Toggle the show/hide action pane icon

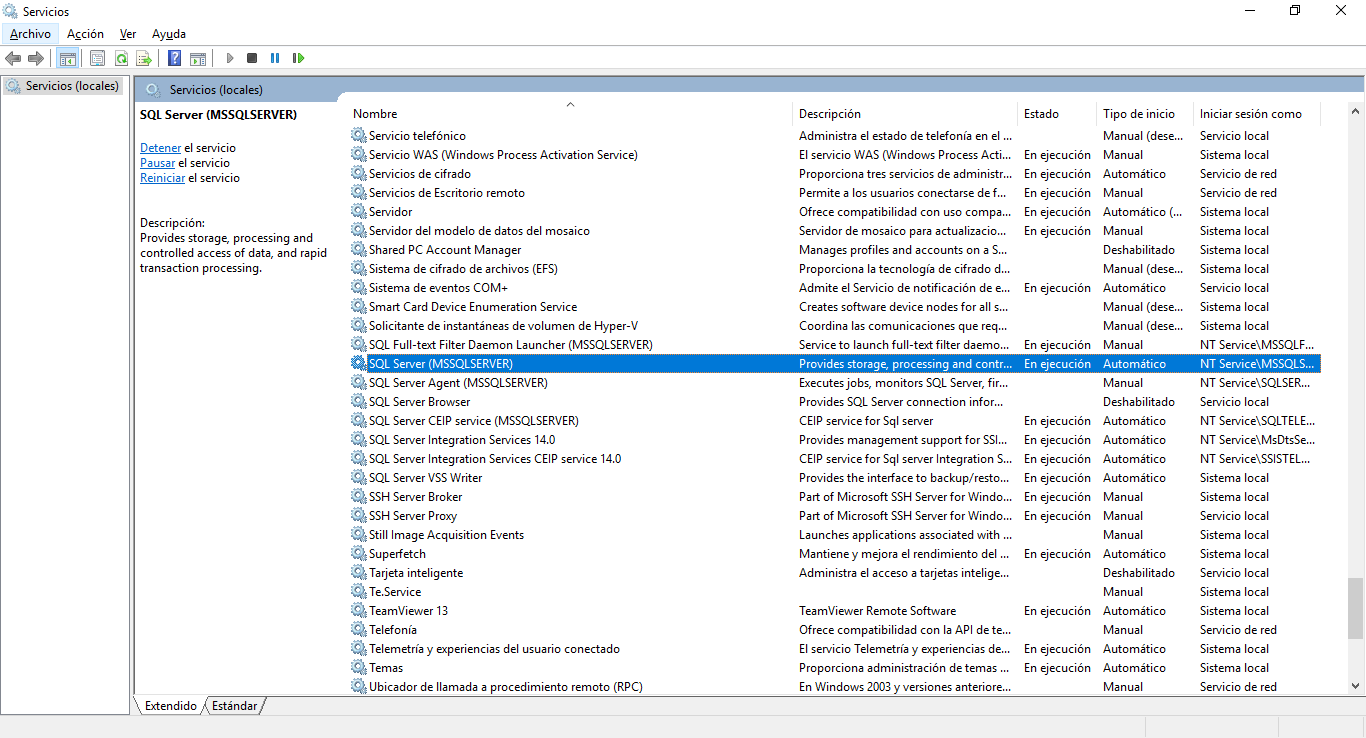(198, 58)
